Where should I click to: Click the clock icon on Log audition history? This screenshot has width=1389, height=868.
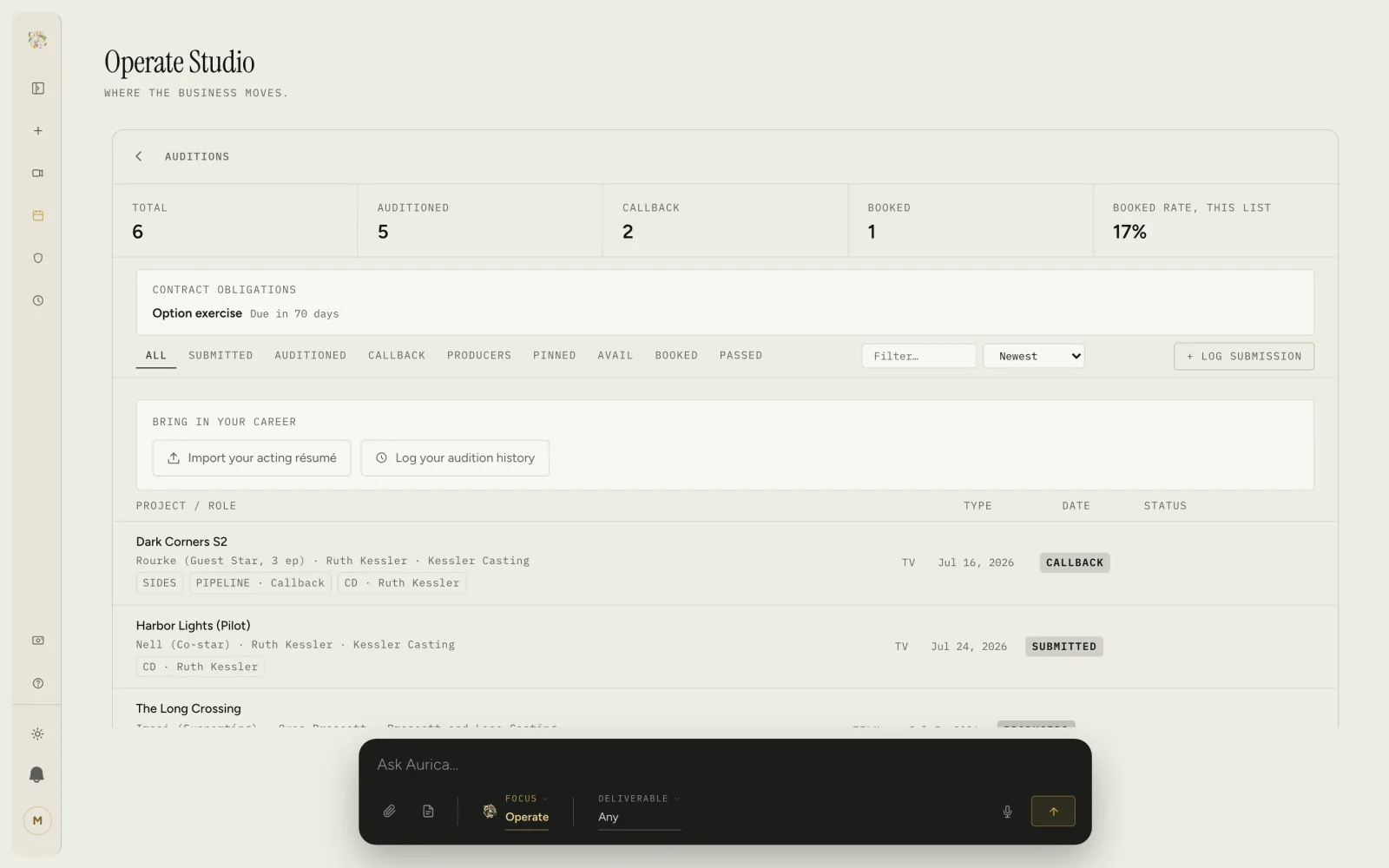pos(381,457)
